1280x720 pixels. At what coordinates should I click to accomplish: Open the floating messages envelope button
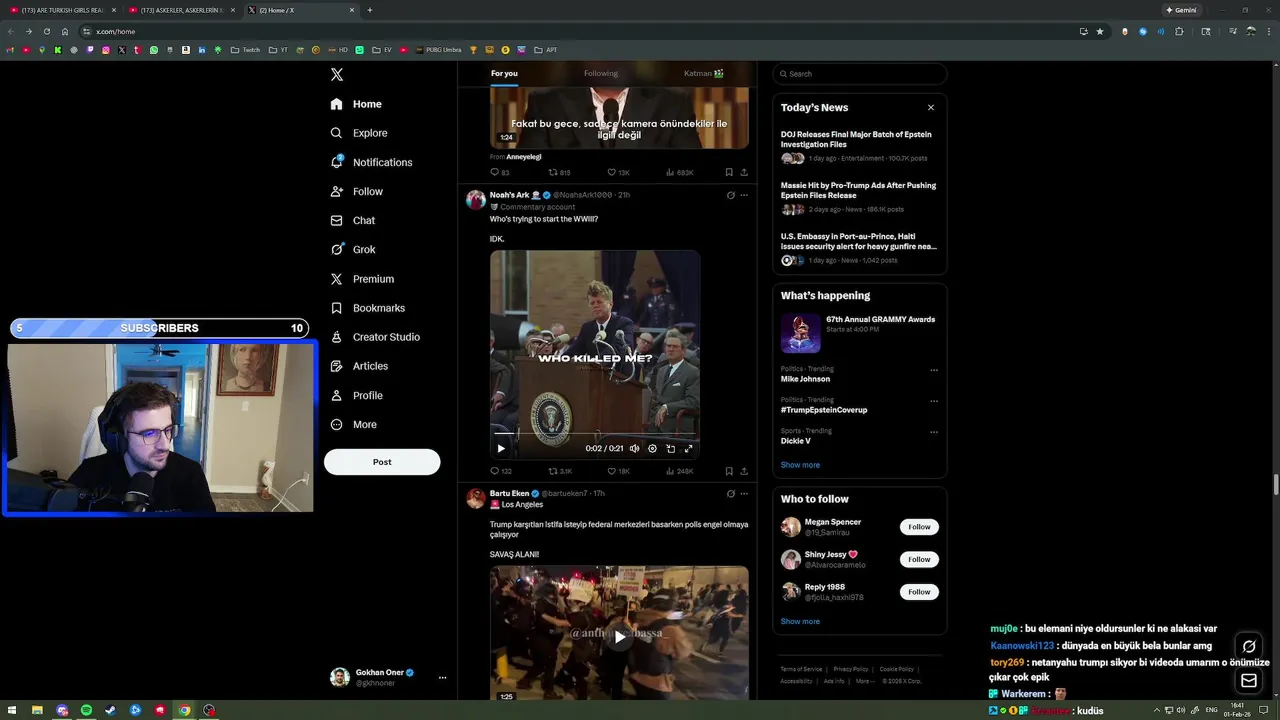coord(1249,681)
